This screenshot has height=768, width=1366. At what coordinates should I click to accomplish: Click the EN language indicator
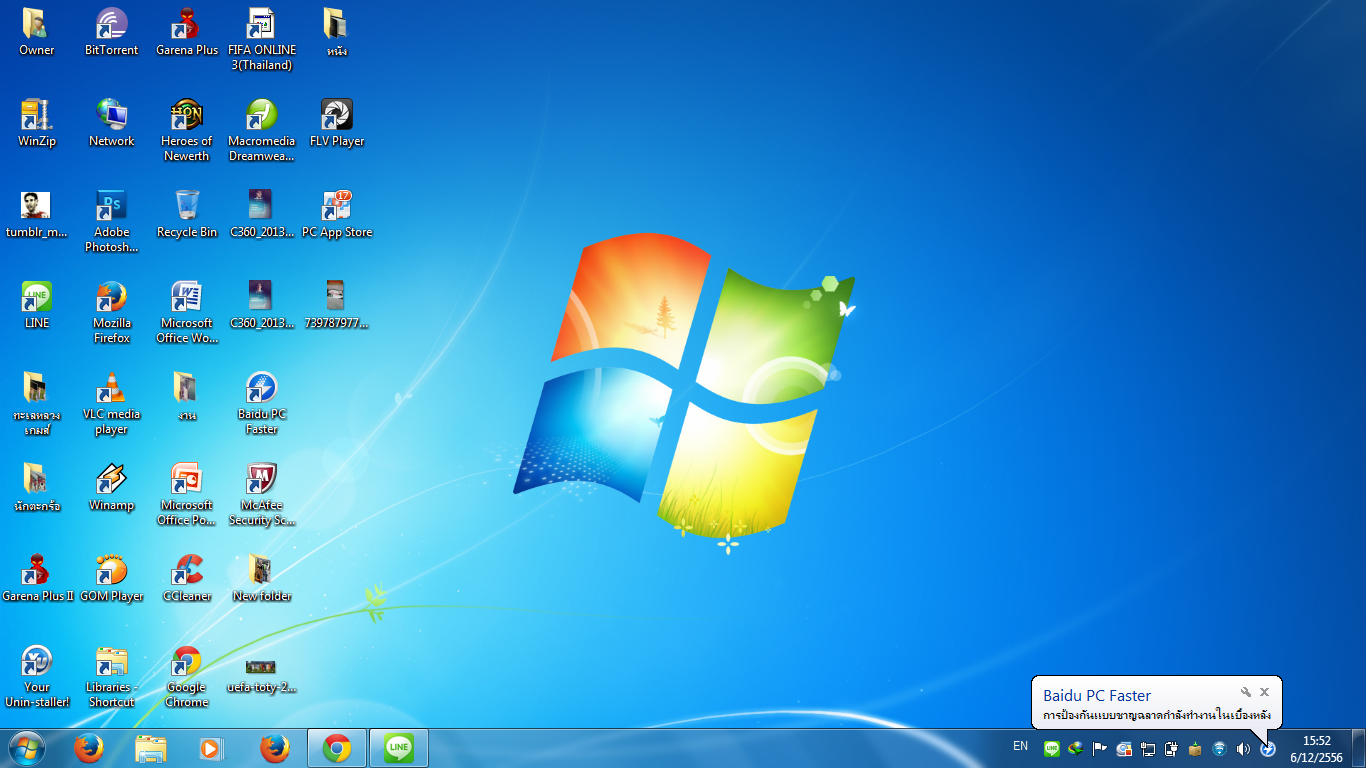[x=1020, y=746]
